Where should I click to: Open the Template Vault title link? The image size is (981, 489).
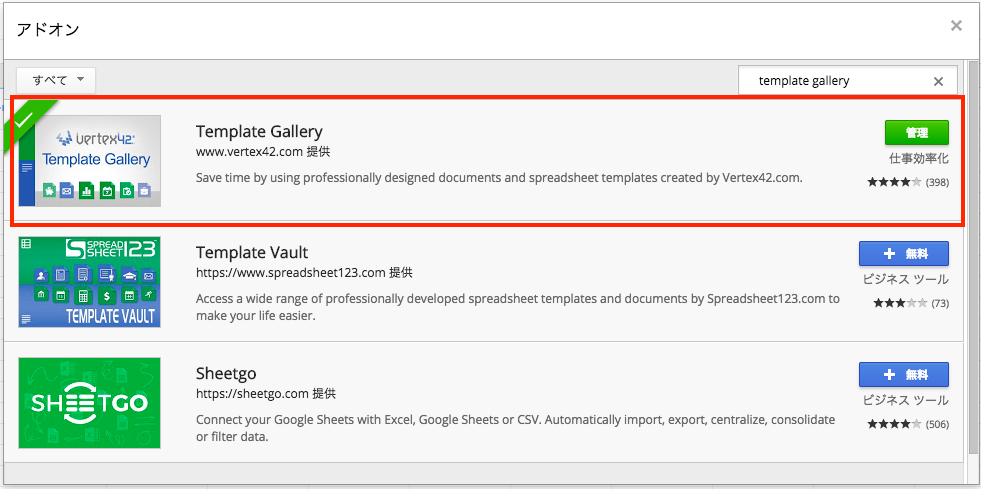[x=252, y=253]
